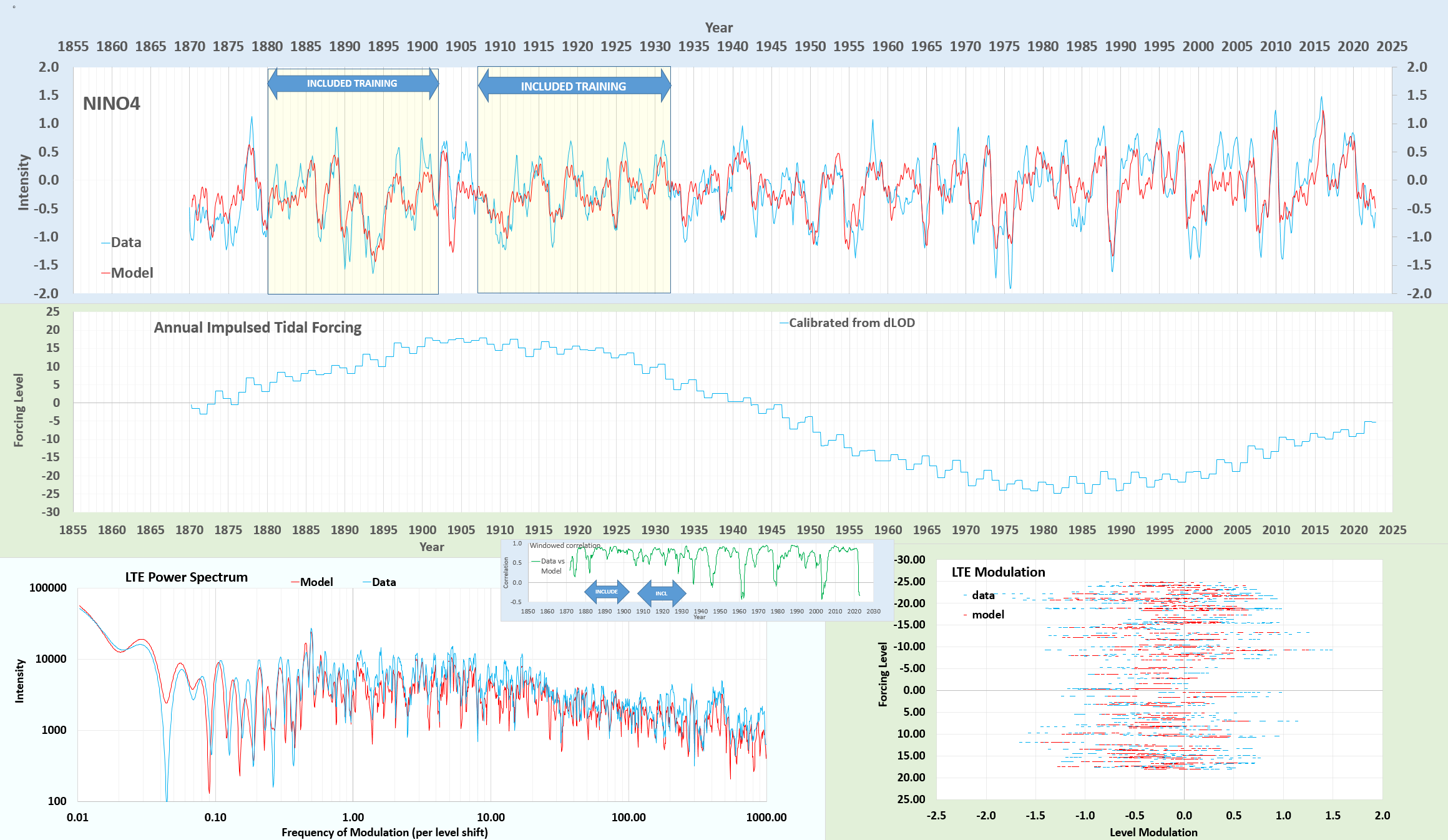Click the INCLUDED TRAINING arrow spanning 1880–1900
Viewport: 1448px width, 840px height.
(x=353, y=84)
